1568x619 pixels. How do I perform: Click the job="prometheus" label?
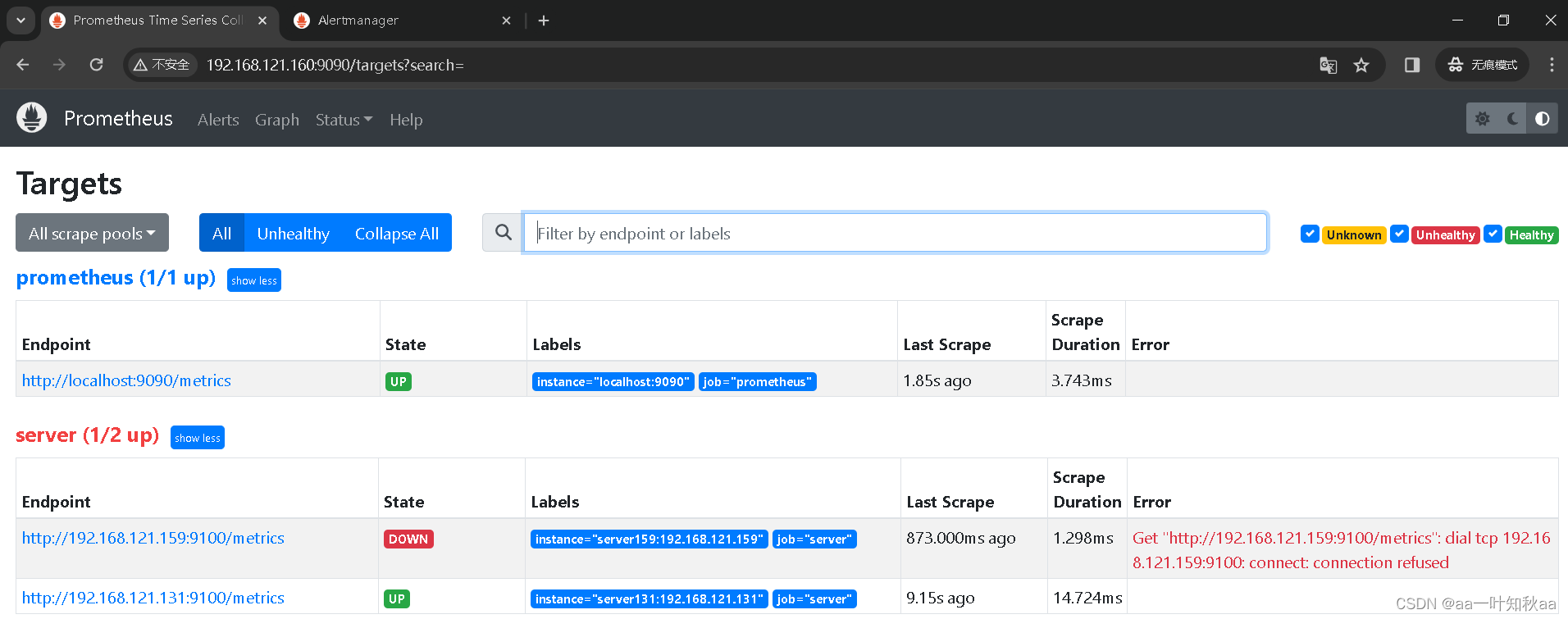point(757,381)
